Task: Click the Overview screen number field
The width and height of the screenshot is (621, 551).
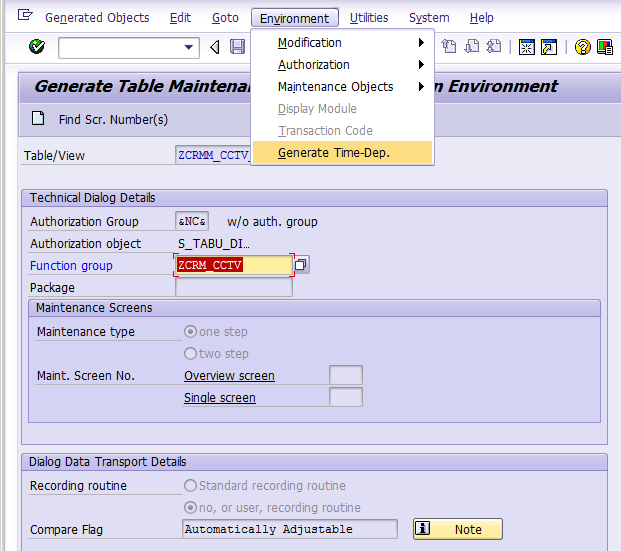Action: 346,375
